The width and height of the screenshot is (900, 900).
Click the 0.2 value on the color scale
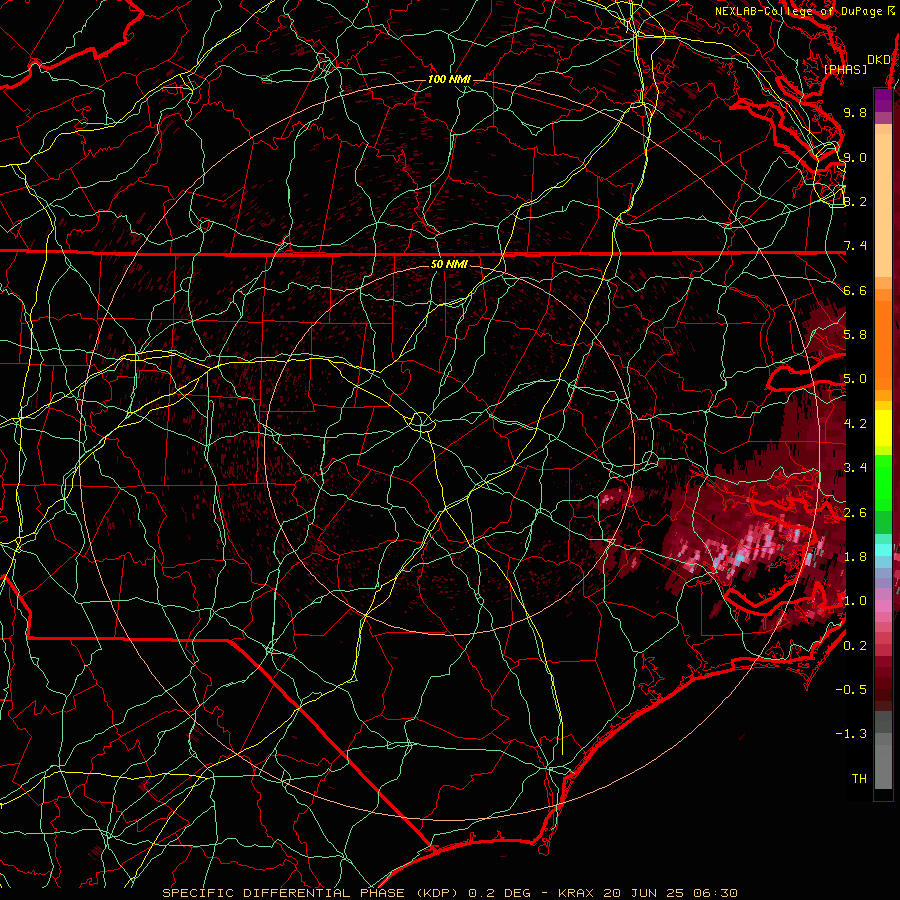pyautogui.click(x=855, y=646)
